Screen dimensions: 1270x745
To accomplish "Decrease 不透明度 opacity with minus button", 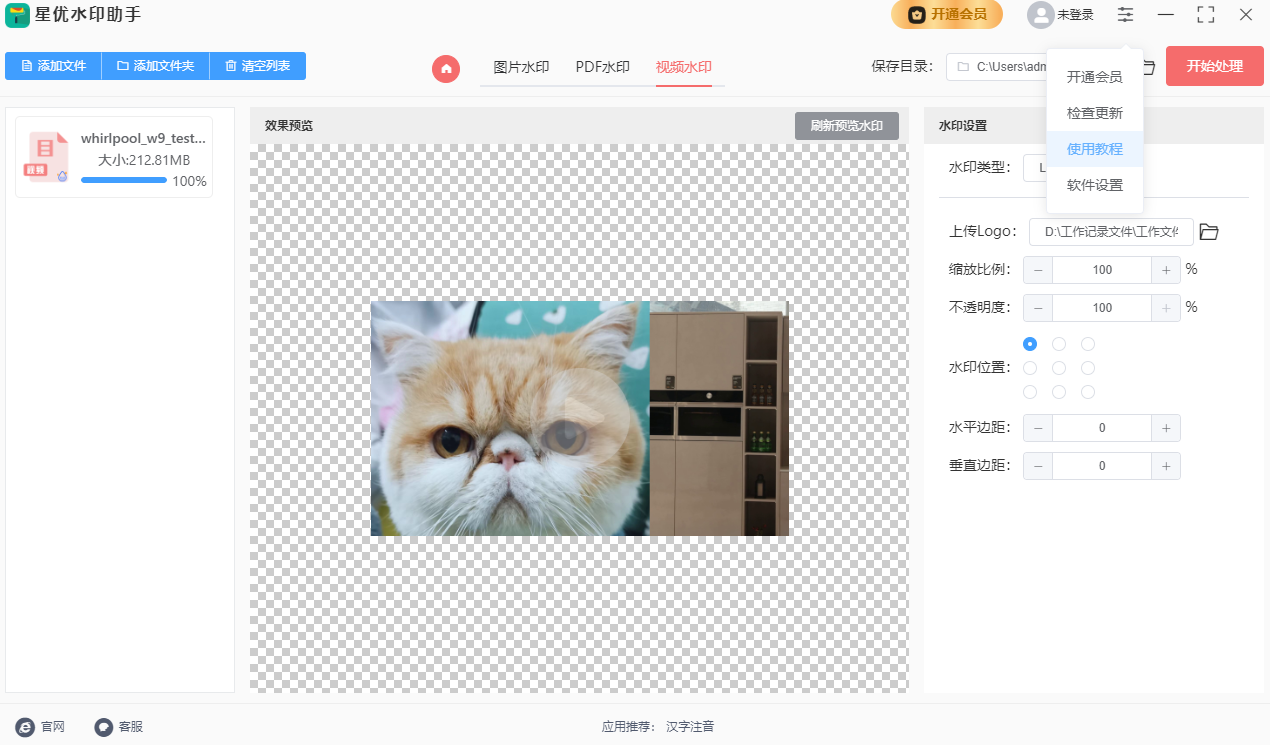I will coord(1038,308).
